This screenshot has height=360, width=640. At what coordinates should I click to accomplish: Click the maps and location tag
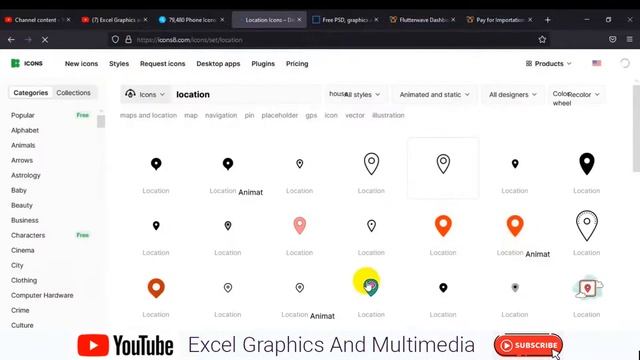(x=148, y=116)
